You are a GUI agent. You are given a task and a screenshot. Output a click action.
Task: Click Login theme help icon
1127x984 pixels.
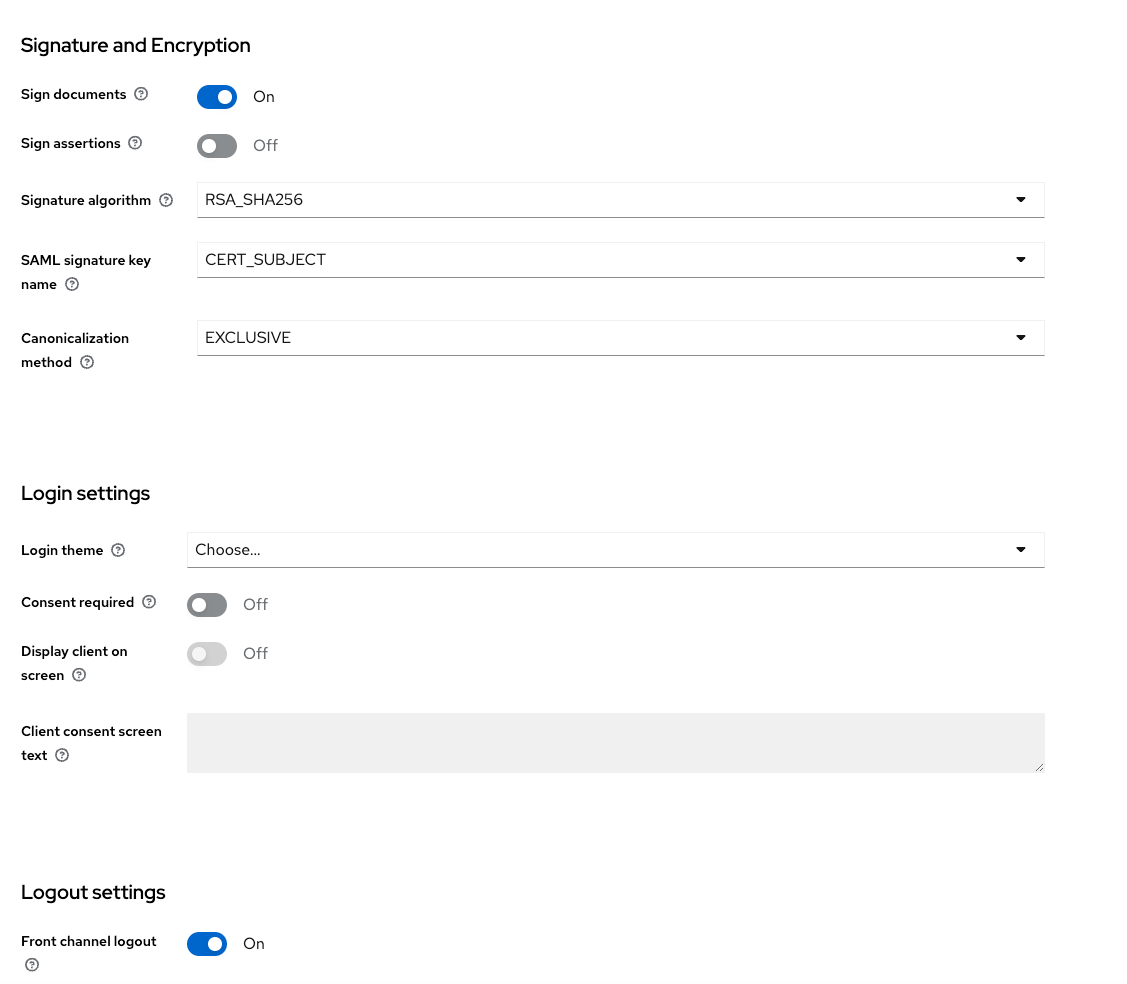118,550
